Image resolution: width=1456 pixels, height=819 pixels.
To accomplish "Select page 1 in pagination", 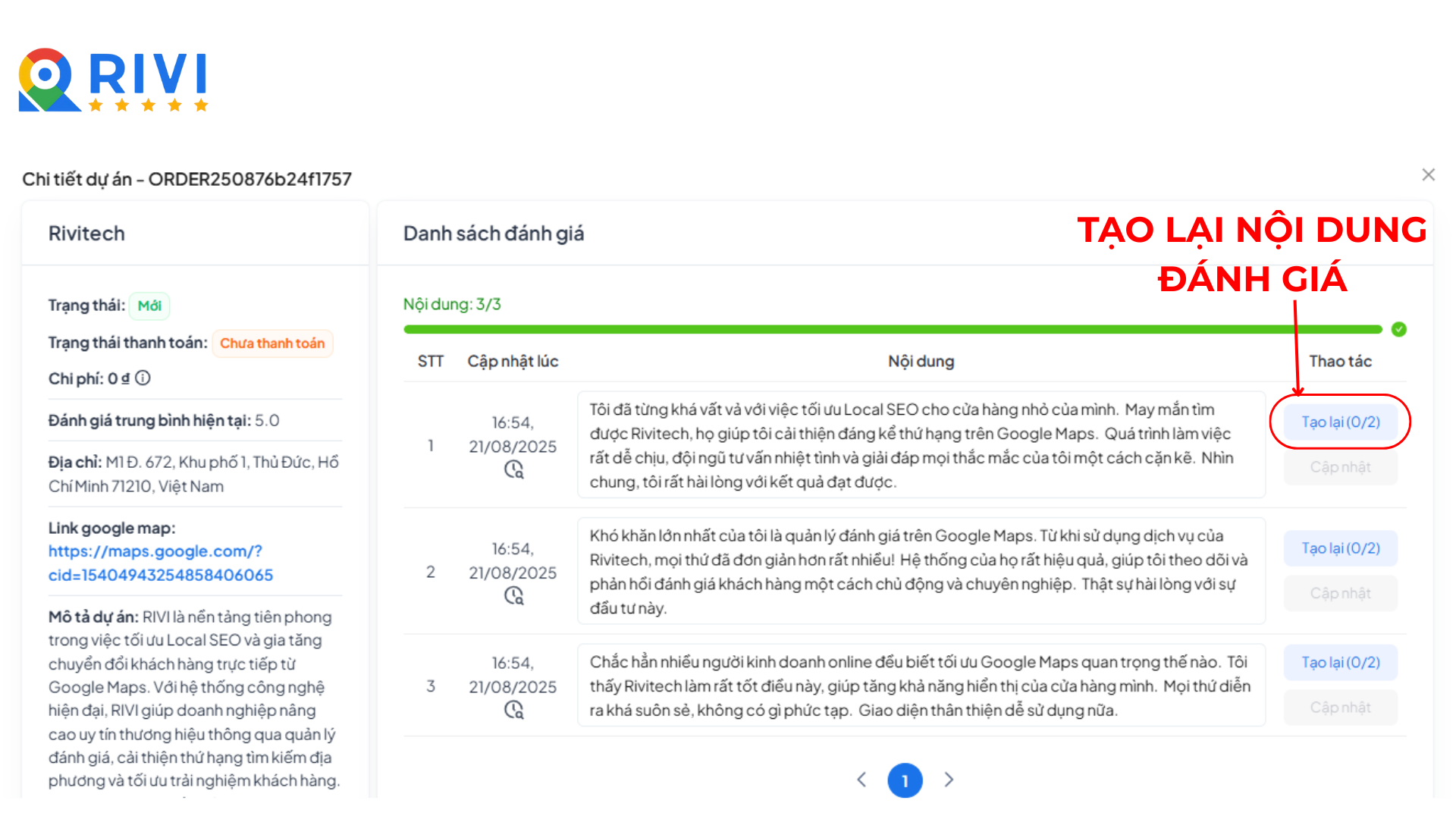I will (905, 780).
